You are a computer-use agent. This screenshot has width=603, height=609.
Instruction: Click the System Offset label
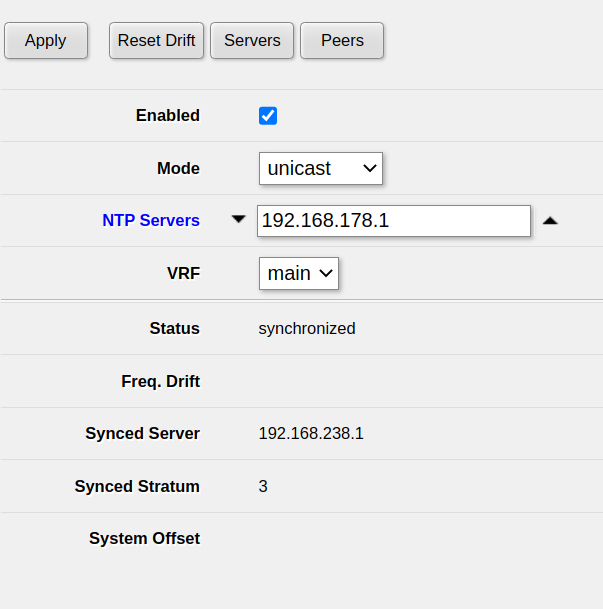click(144, 538)
